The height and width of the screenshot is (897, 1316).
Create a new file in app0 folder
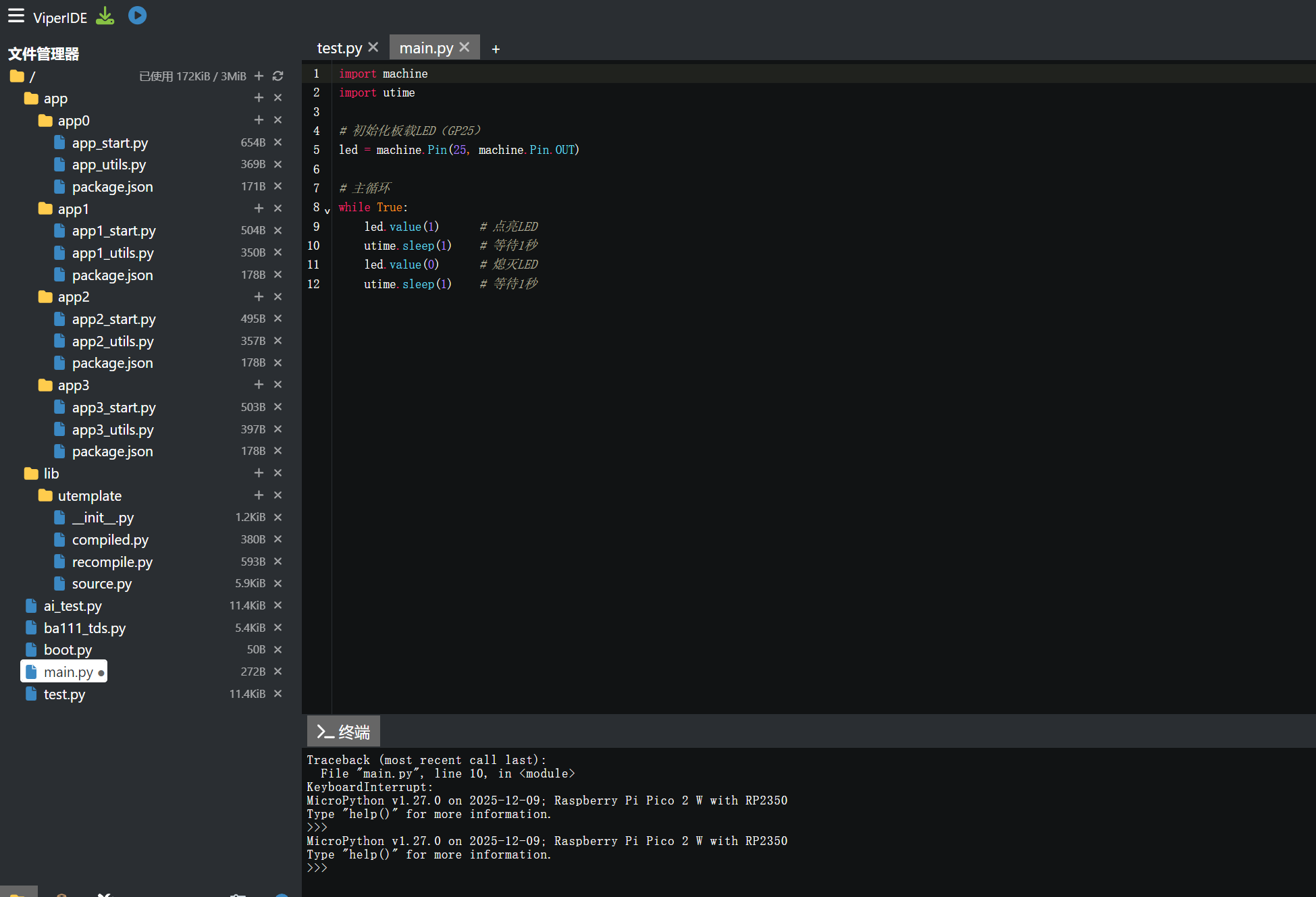point(259,120)
